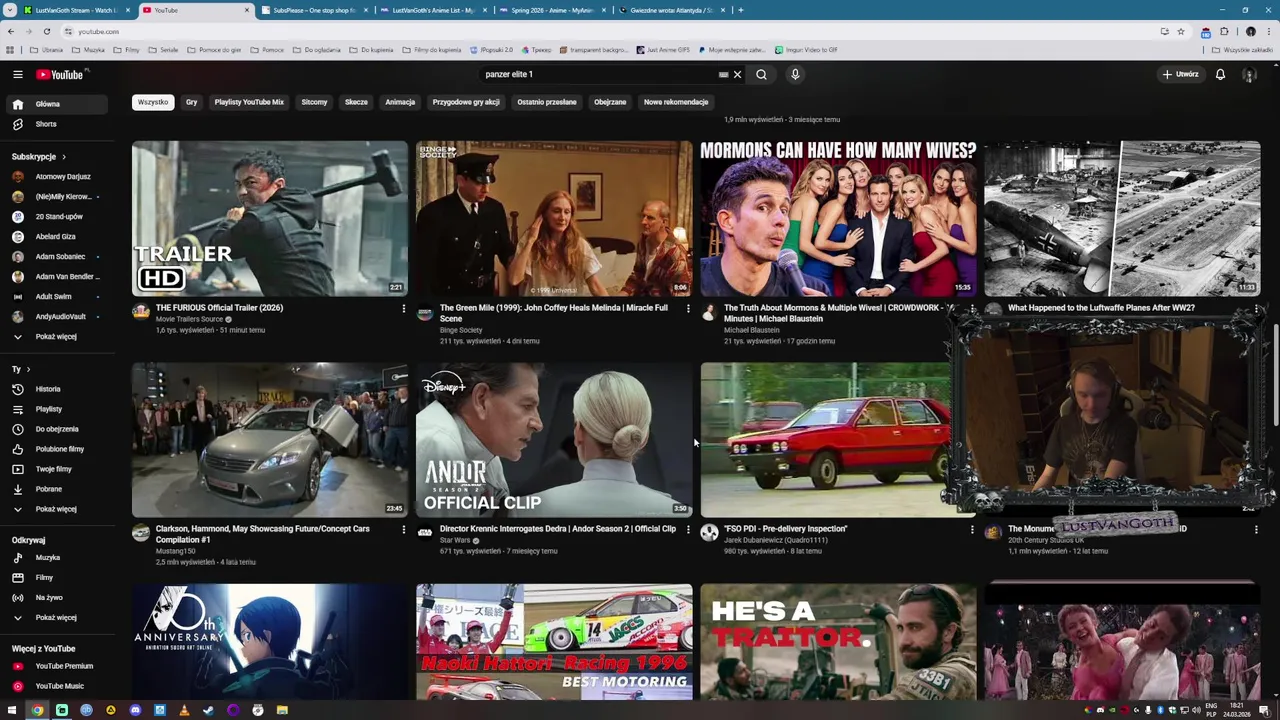Switch to the SubsPlease browser tab

pyautogui.click(x=313, y=10)
